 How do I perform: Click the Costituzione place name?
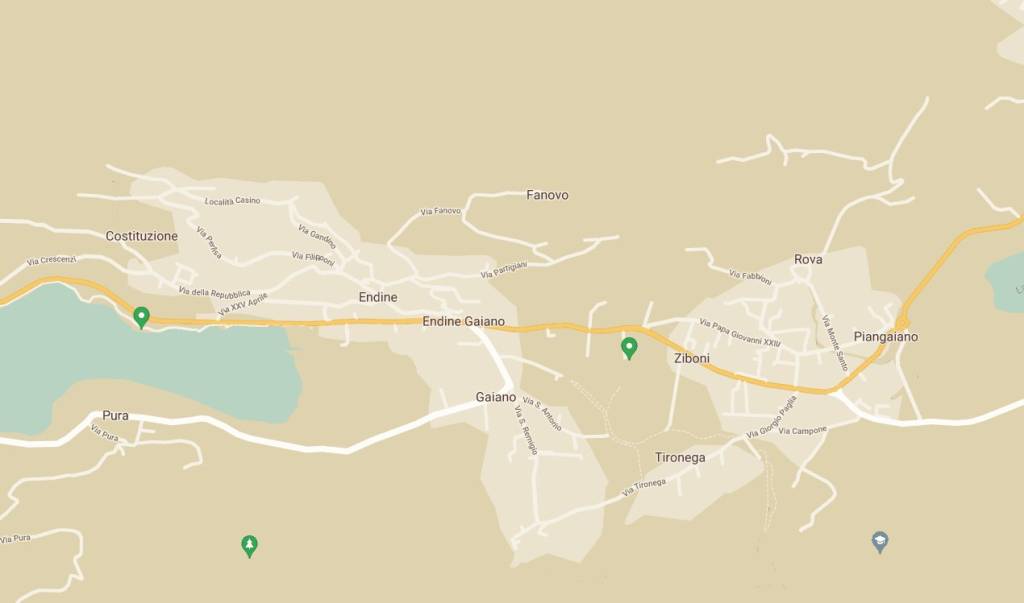pos(142,236)
